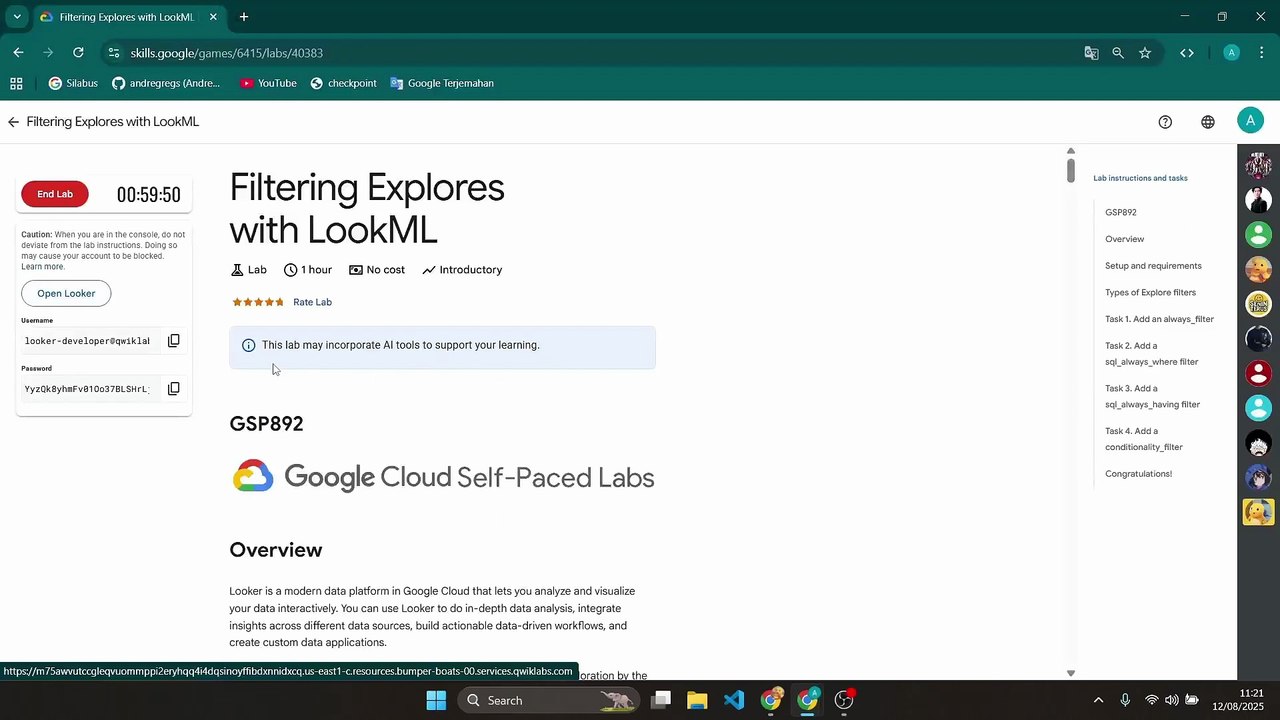This screenshot has height=720, width=1280.
Task: Click the microphone tray icon
Action: point(1125,700)
